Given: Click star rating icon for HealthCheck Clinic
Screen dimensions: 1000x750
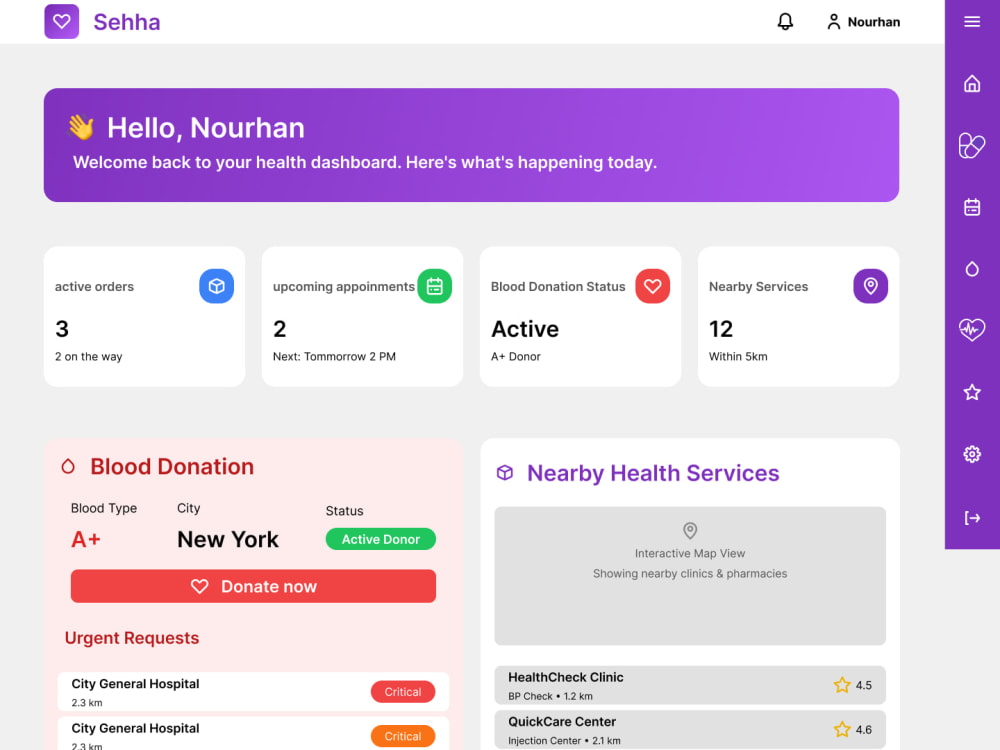Looking at the screenshot, I should (x=842, y=685).
